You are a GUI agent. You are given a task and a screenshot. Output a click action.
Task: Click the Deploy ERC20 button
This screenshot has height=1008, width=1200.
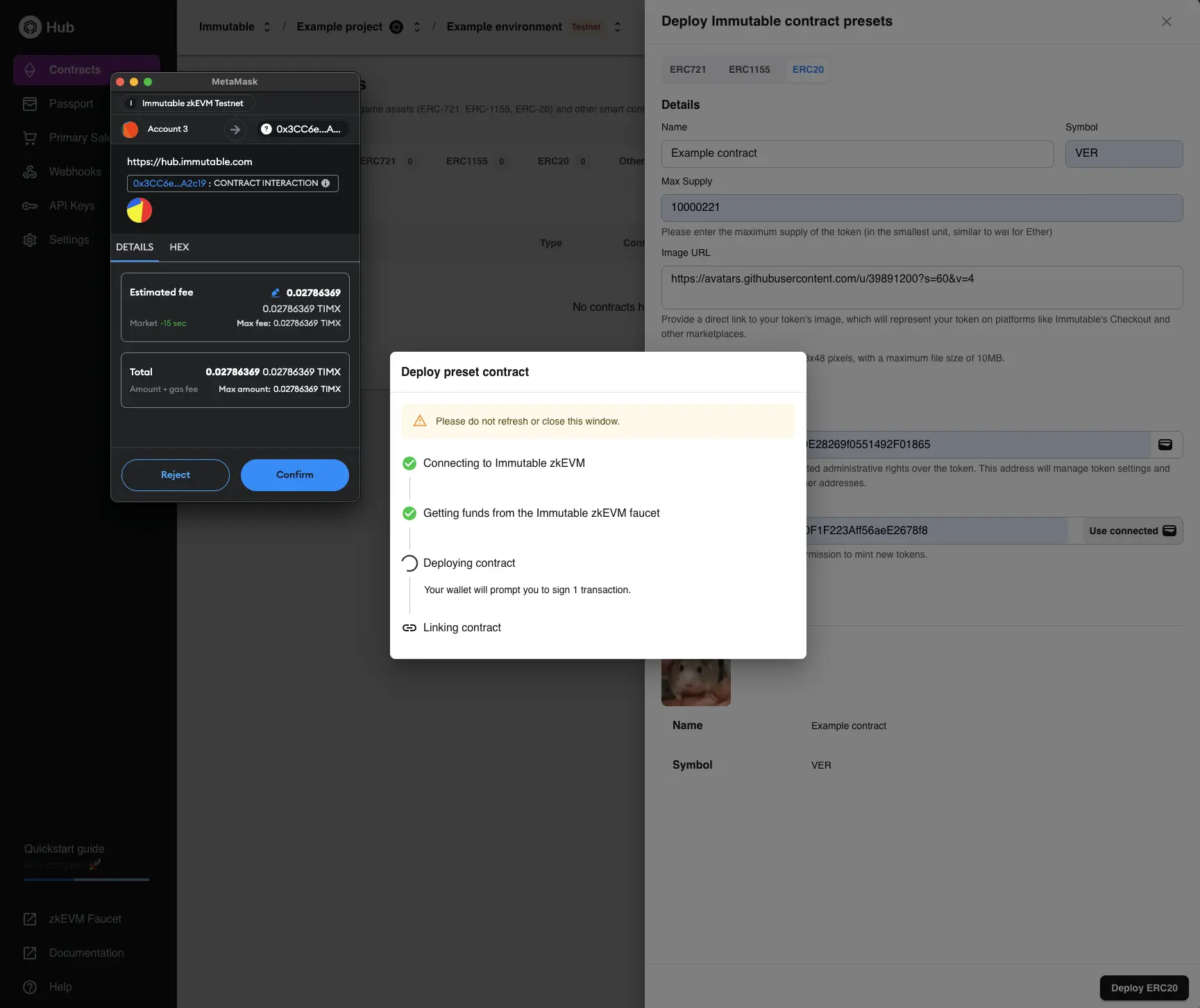coord(1143,988)
